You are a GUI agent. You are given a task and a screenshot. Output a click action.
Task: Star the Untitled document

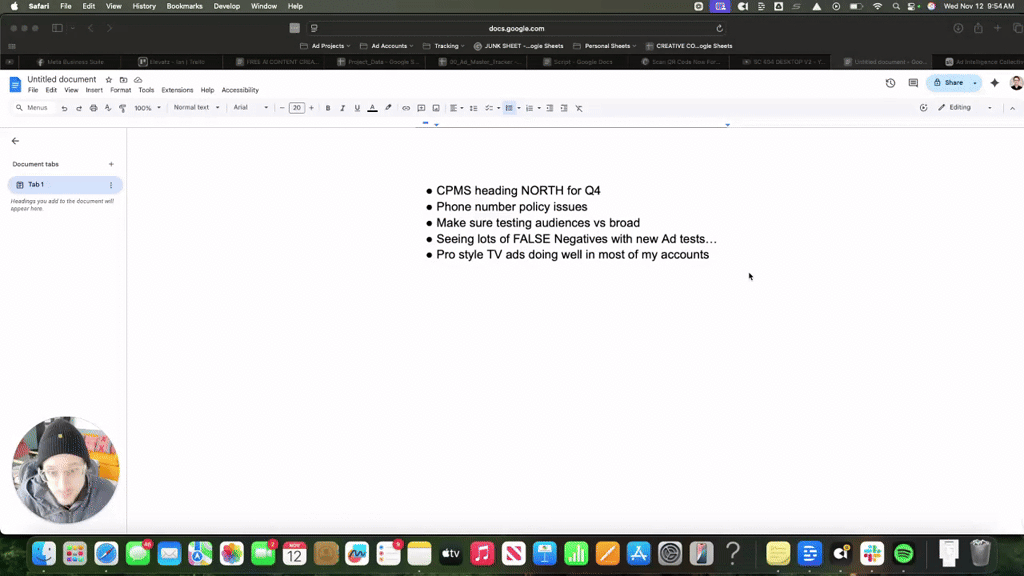pyautogui.click(x=108, y=80)
